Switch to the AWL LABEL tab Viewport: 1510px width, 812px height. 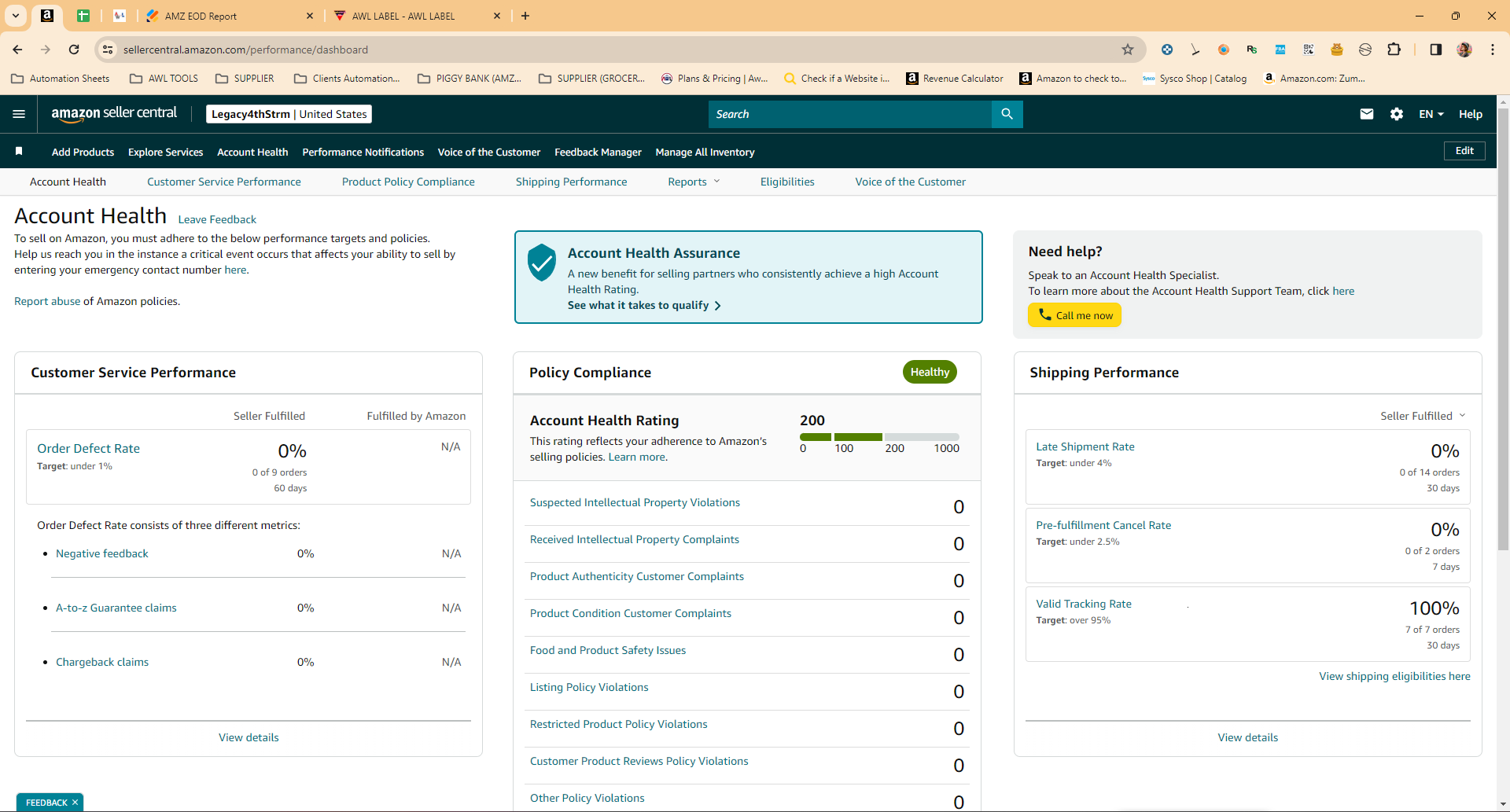[x=417, y=16]
